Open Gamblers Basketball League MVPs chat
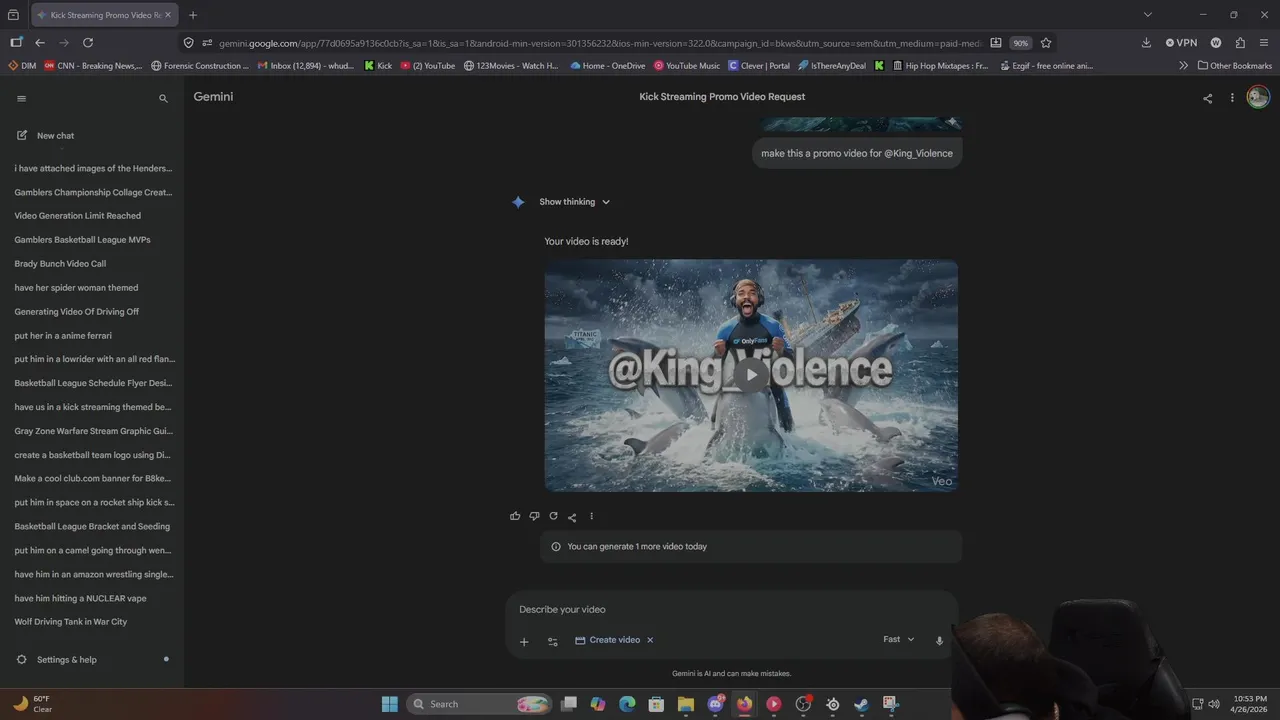 [x=82, y=240]
